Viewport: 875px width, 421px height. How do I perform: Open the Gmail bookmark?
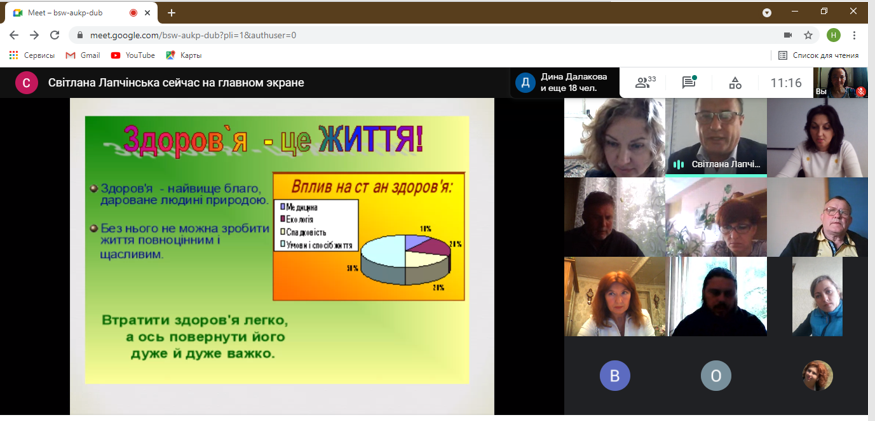[x=82, y=56]
